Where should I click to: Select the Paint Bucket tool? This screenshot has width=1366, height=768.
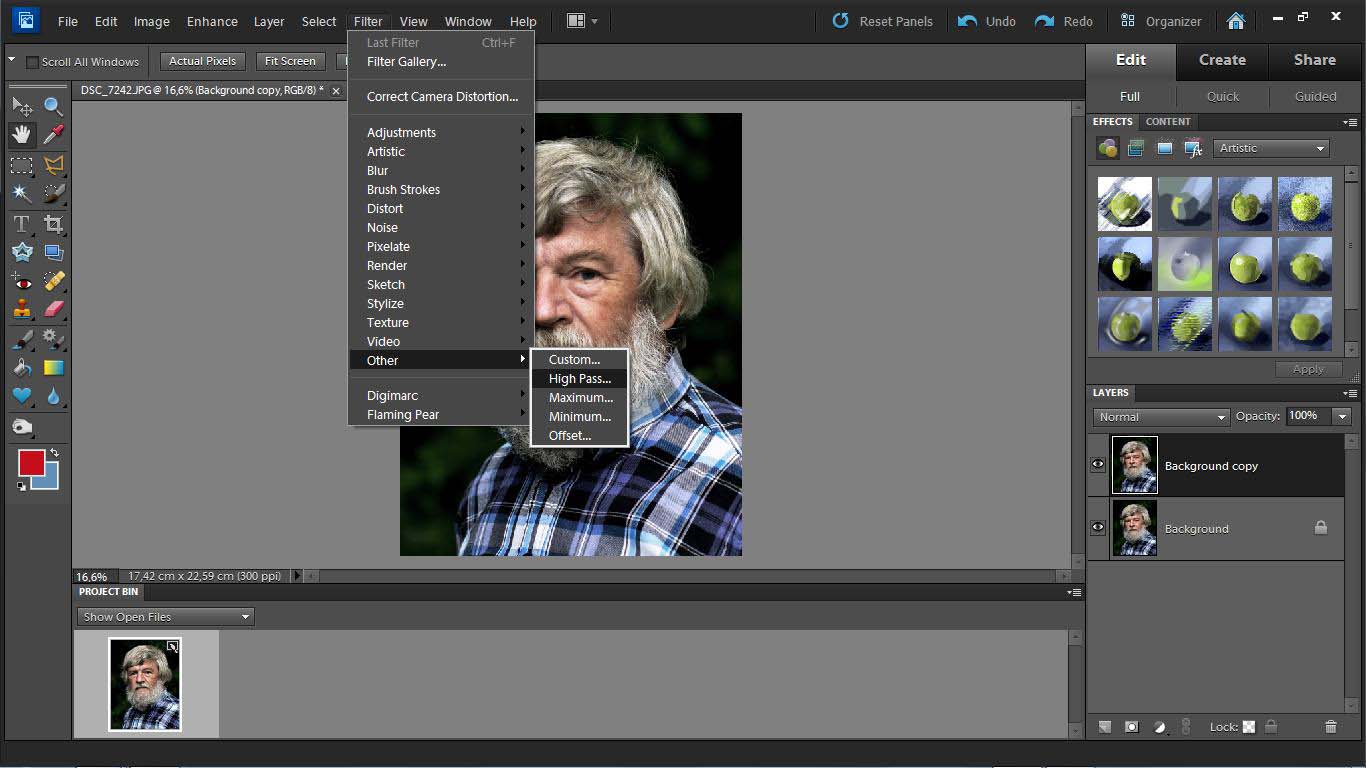(21, 368)
